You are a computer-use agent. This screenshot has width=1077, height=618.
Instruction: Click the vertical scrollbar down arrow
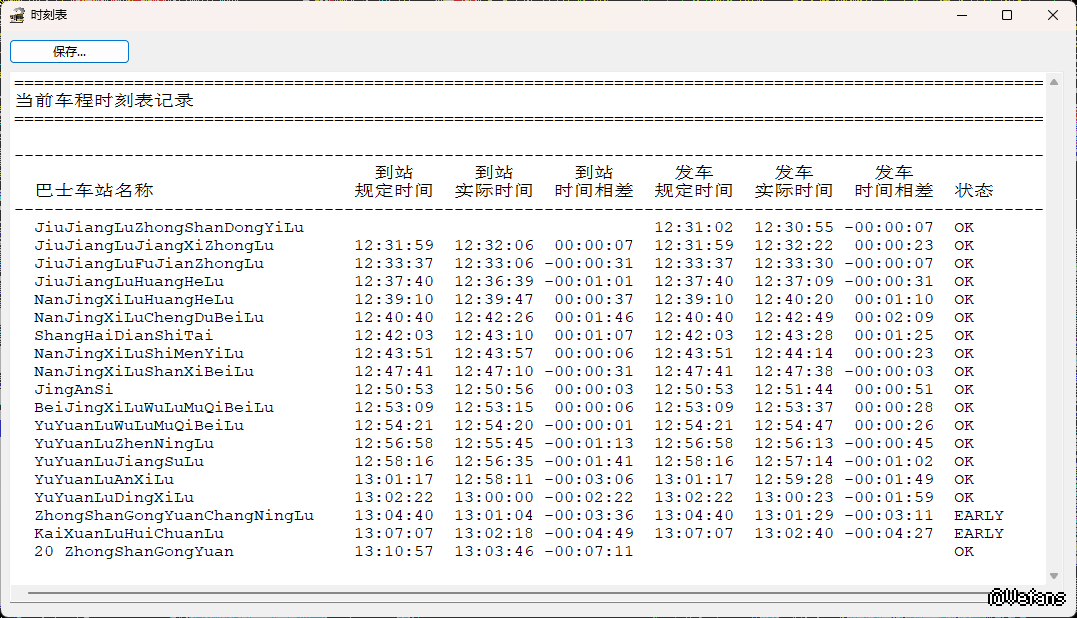[x=1054, y=576]
